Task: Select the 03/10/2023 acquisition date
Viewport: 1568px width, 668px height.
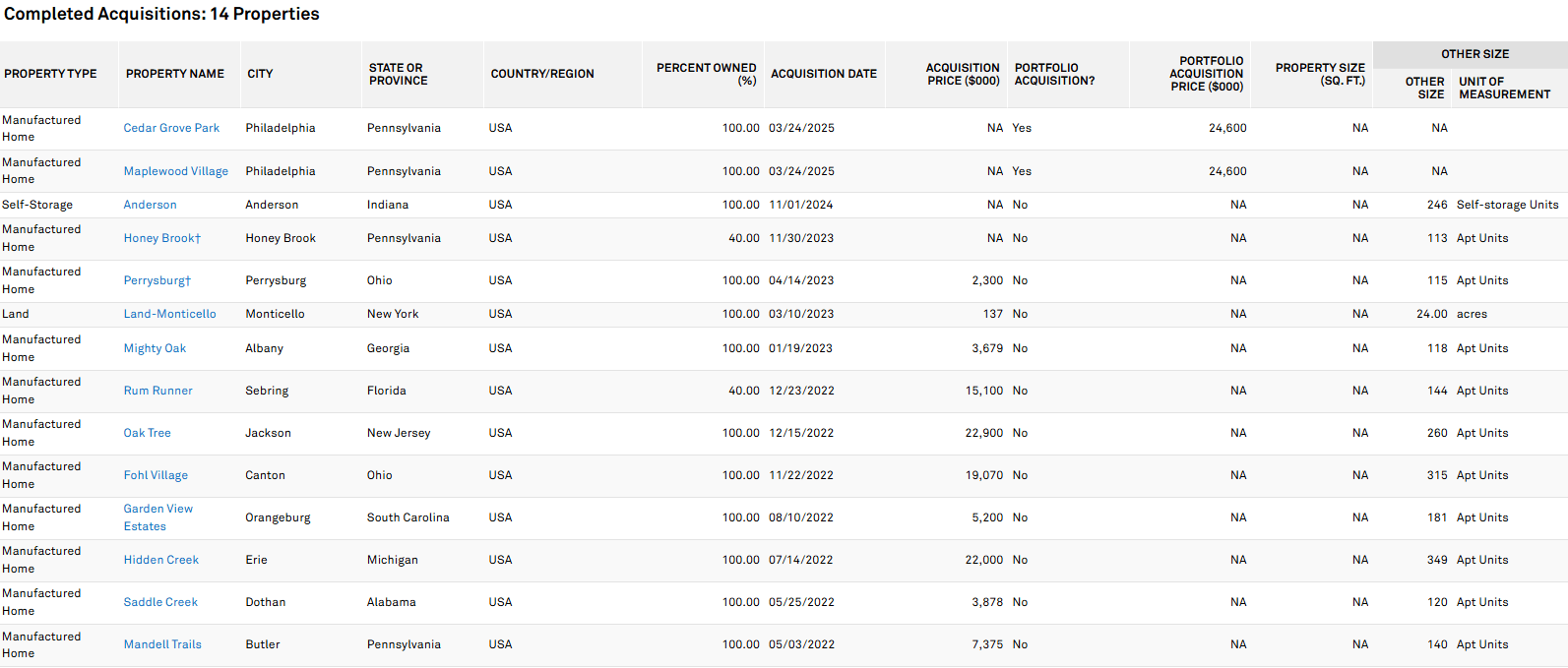Action: [801, 314]
